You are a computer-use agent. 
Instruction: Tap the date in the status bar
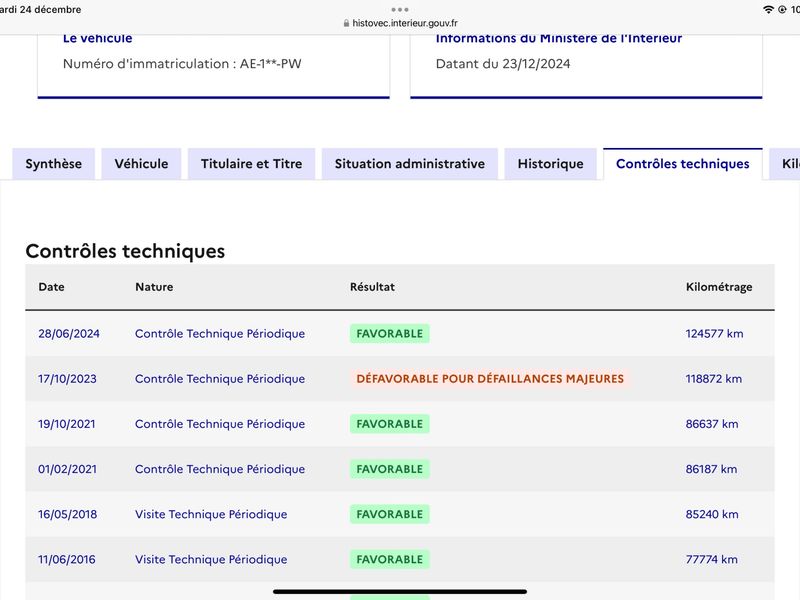tap(41, 9)
